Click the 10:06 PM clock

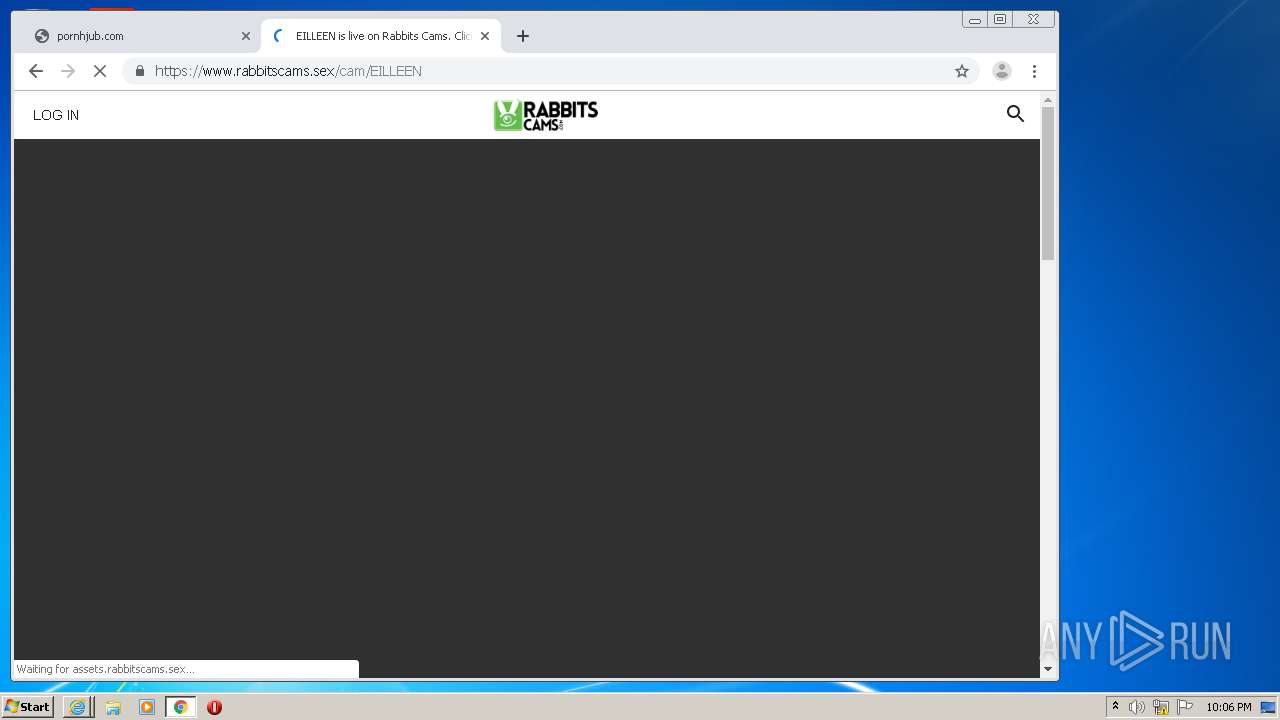point(1228,707)
